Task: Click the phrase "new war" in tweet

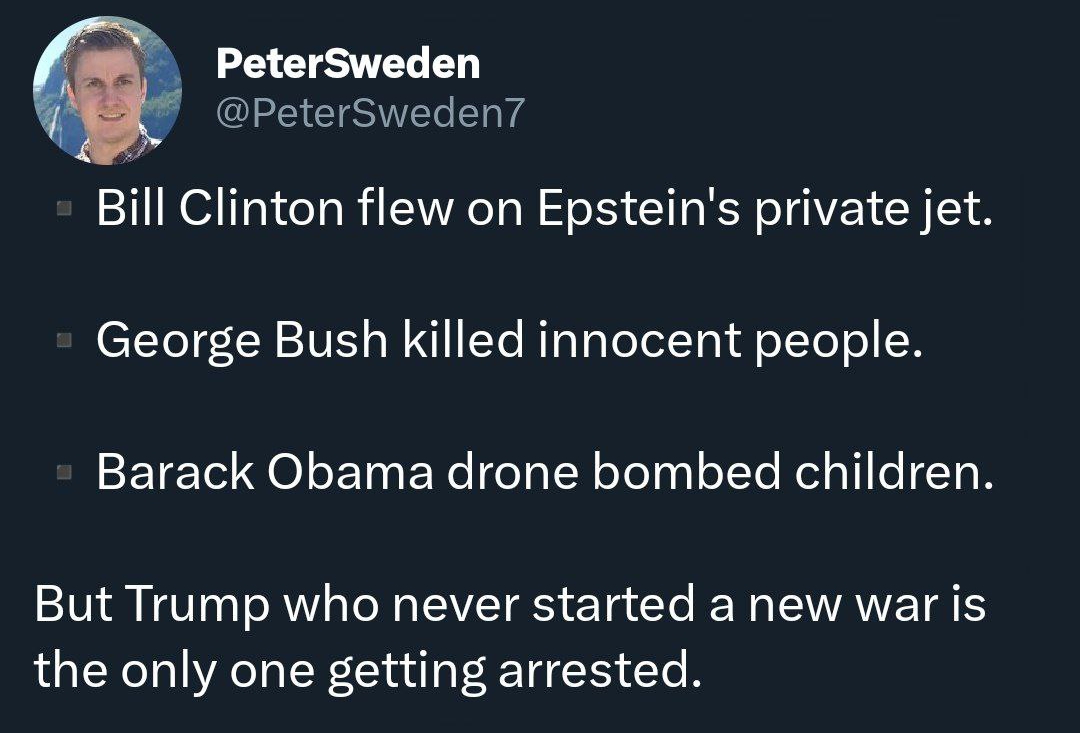Action: tap(843, 604)
